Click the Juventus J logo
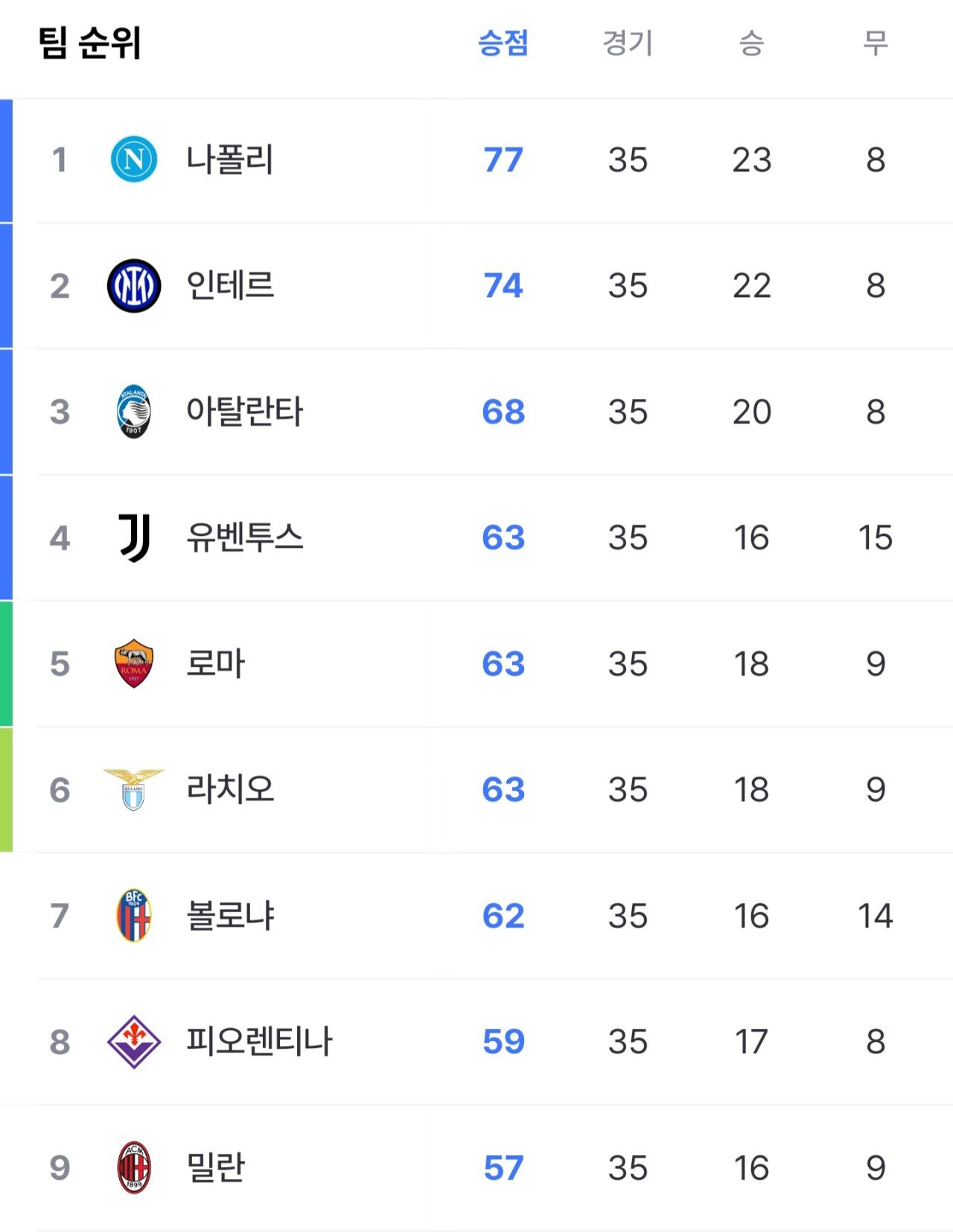The height and width of the screenshot is (1232, 953). click(x=135, y=537)
